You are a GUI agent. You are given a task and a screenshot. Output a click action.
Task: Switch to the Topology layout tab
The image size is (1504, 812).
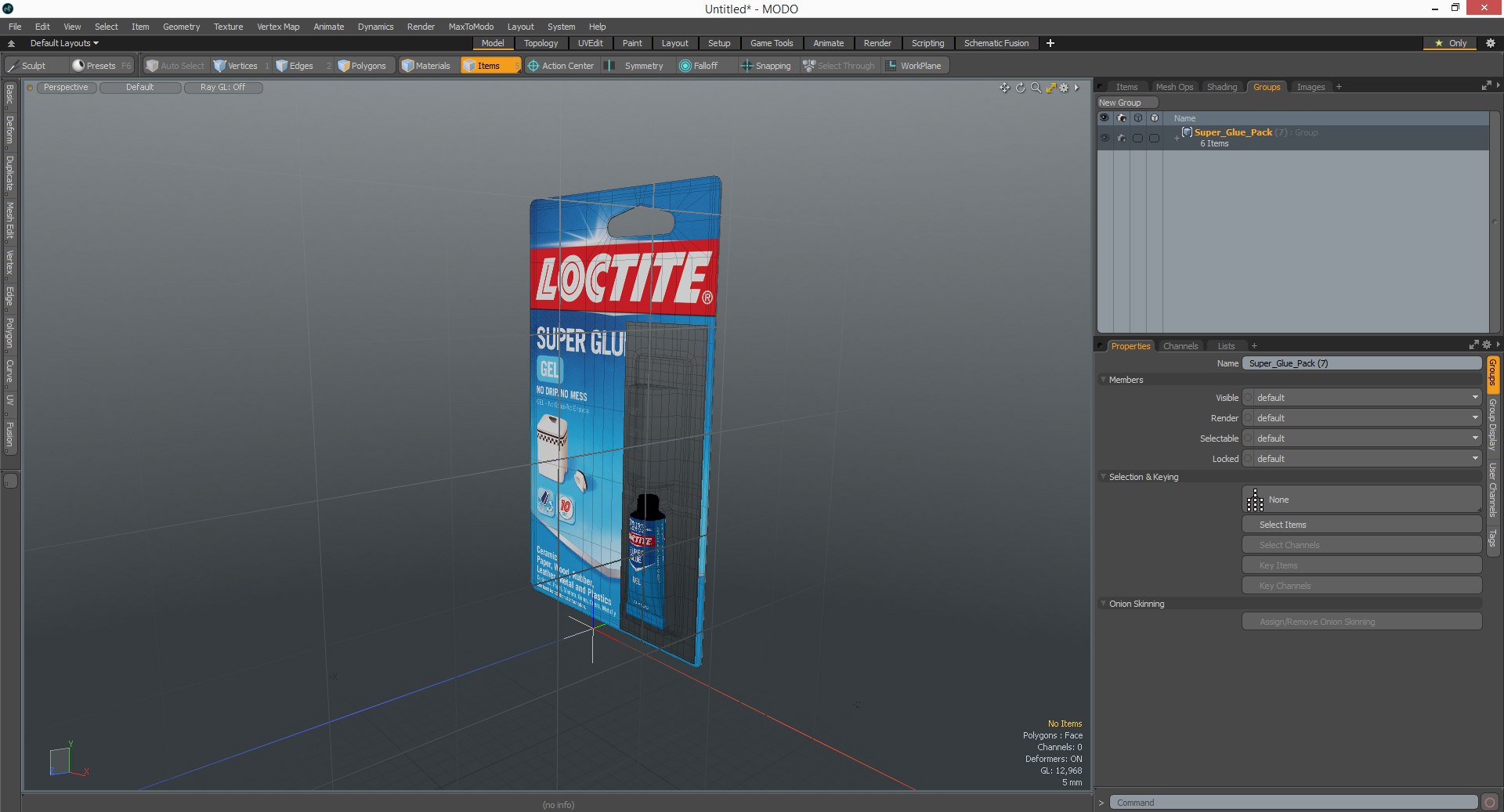[x=541, y=43]
